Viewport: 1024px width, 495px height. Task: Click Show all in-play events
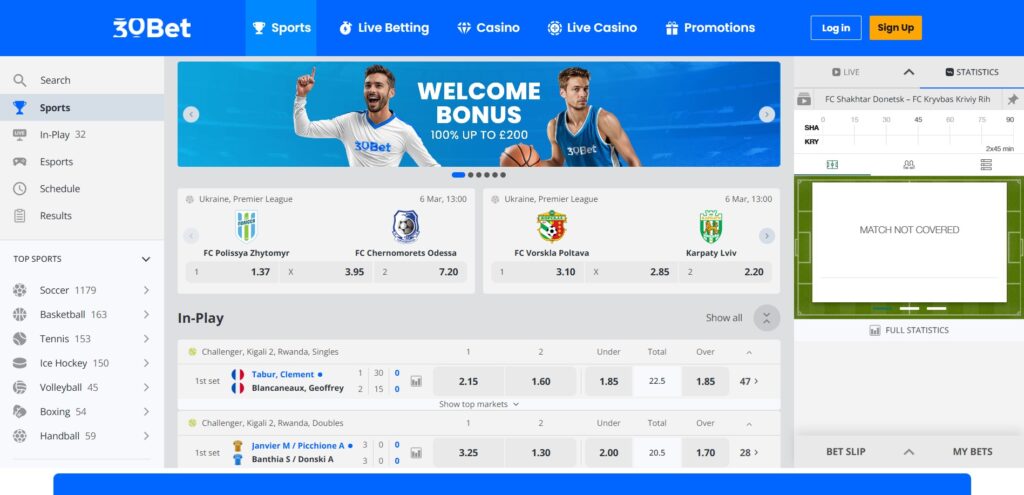[724, 318]
